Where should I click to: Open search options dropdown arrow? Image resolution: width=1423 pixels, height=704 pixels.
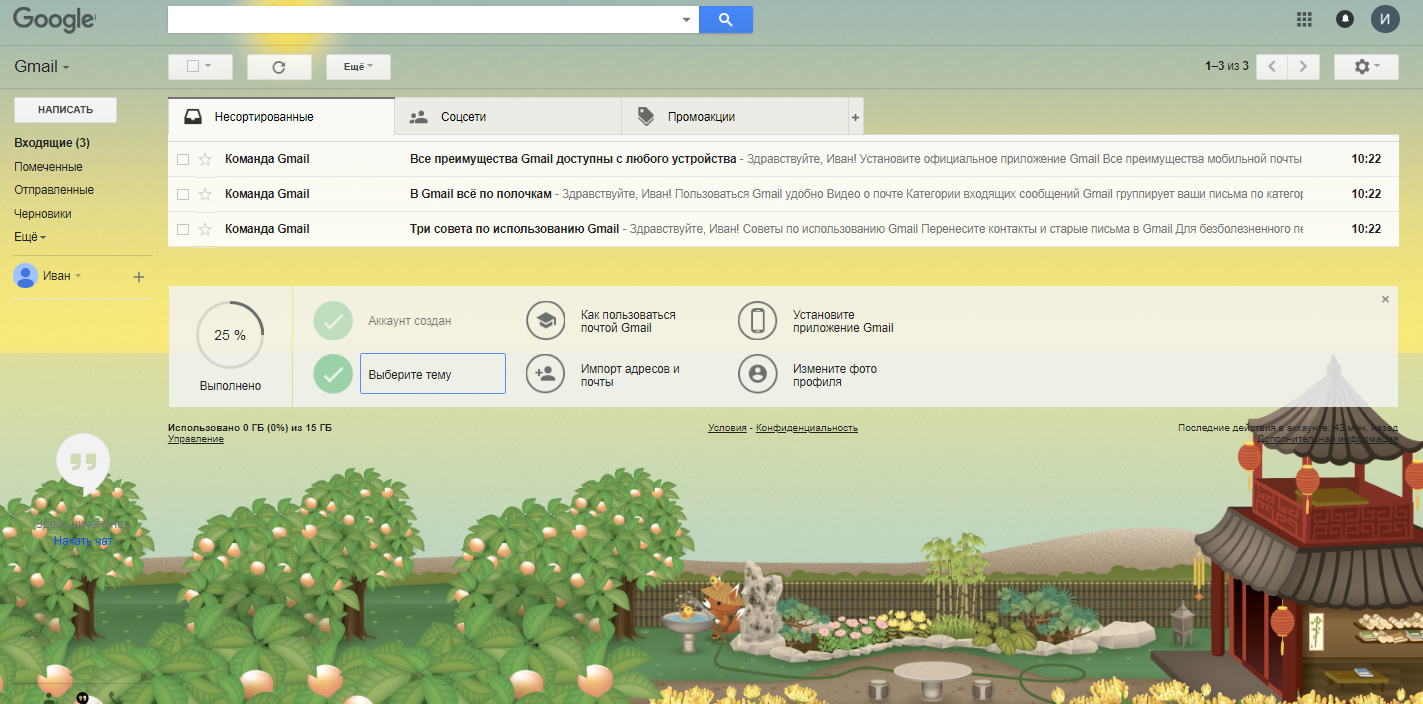tap(686, 19)
